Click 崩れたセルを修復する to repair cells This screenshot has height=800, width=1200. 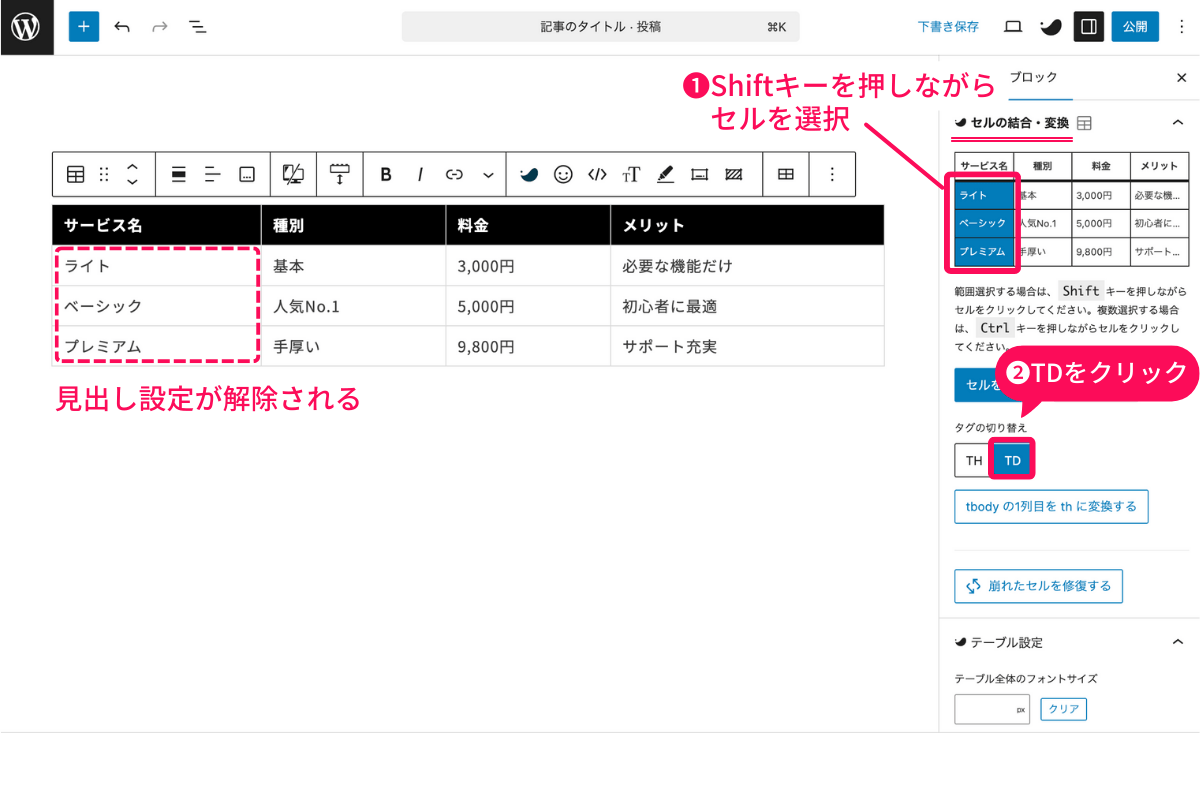coord(1038,586)
